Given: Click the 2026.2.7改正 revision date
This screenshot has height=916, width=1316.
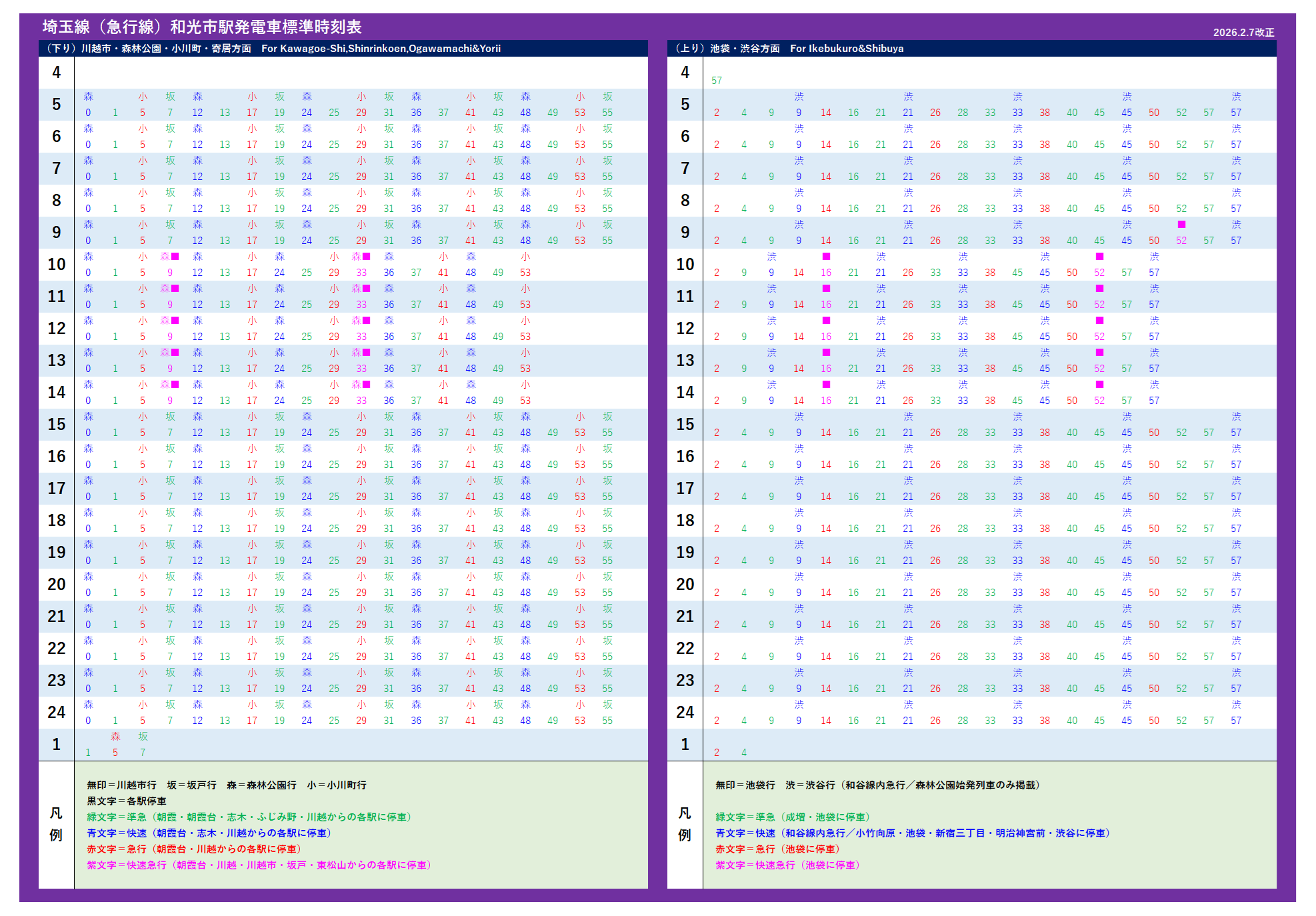Looking at the screenshot, I should point(1243,32).
